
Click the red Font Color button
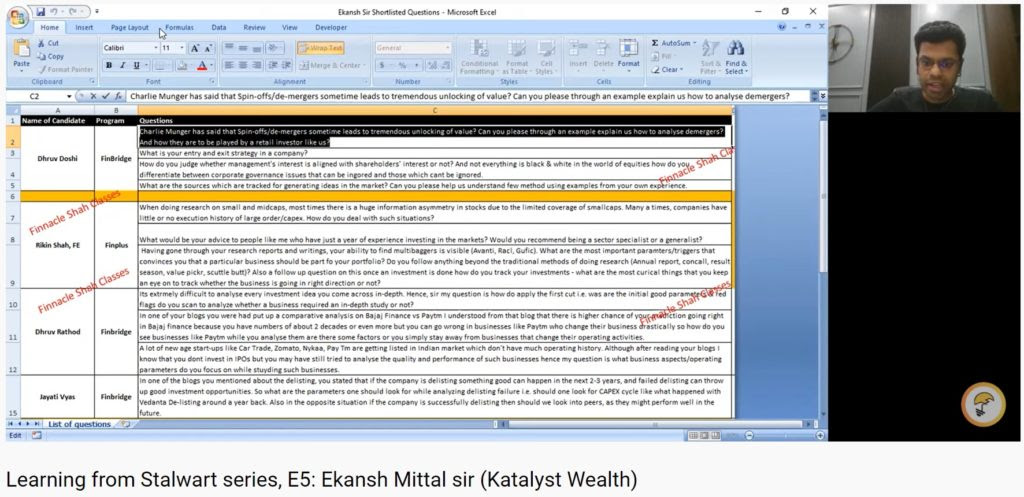pyautogui.click(x=202, y=65)
